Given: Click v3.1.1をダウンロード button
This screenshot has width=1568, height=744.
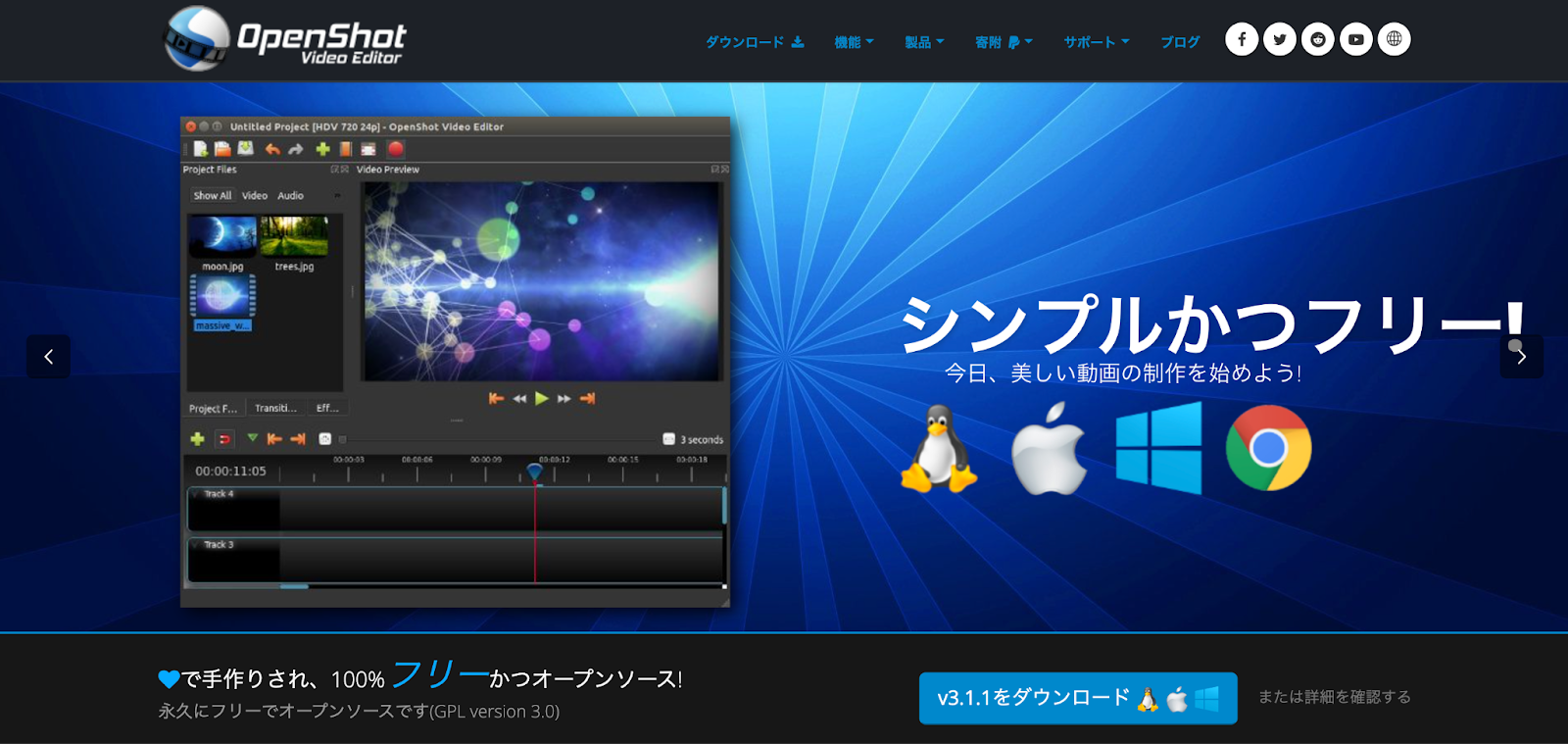Looking at the screenshot, I should [x=1078, y=698].
